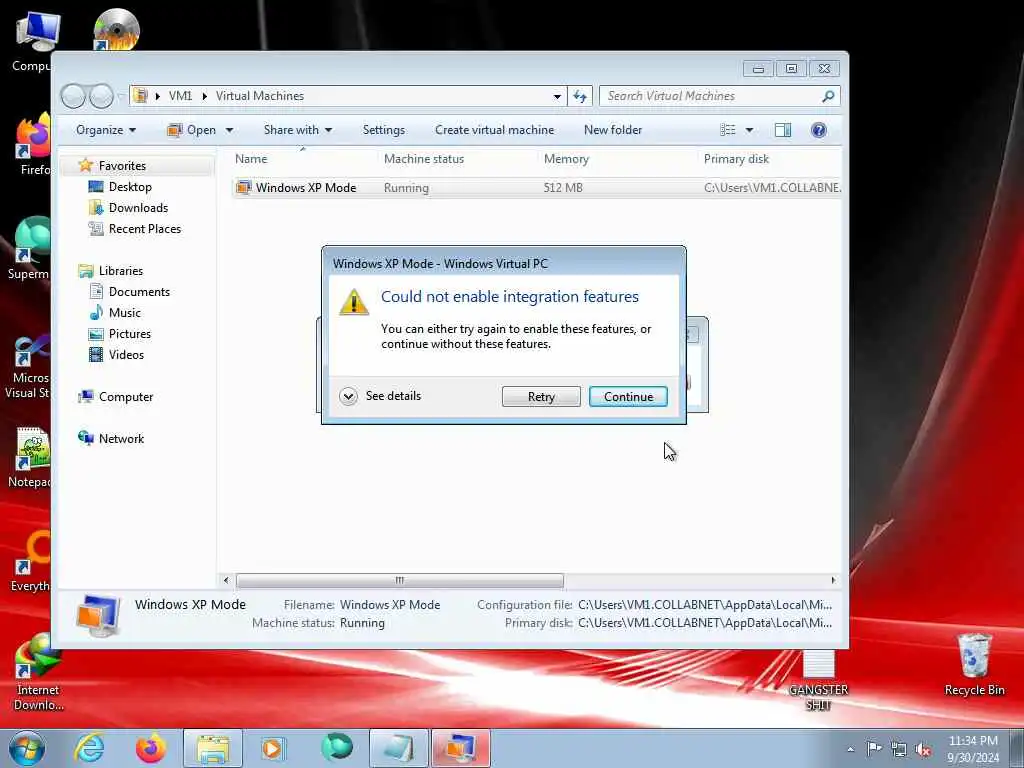Open the Windows Start menu
This screenshot has height=768, width=1024.
click(x=26, y=748)
